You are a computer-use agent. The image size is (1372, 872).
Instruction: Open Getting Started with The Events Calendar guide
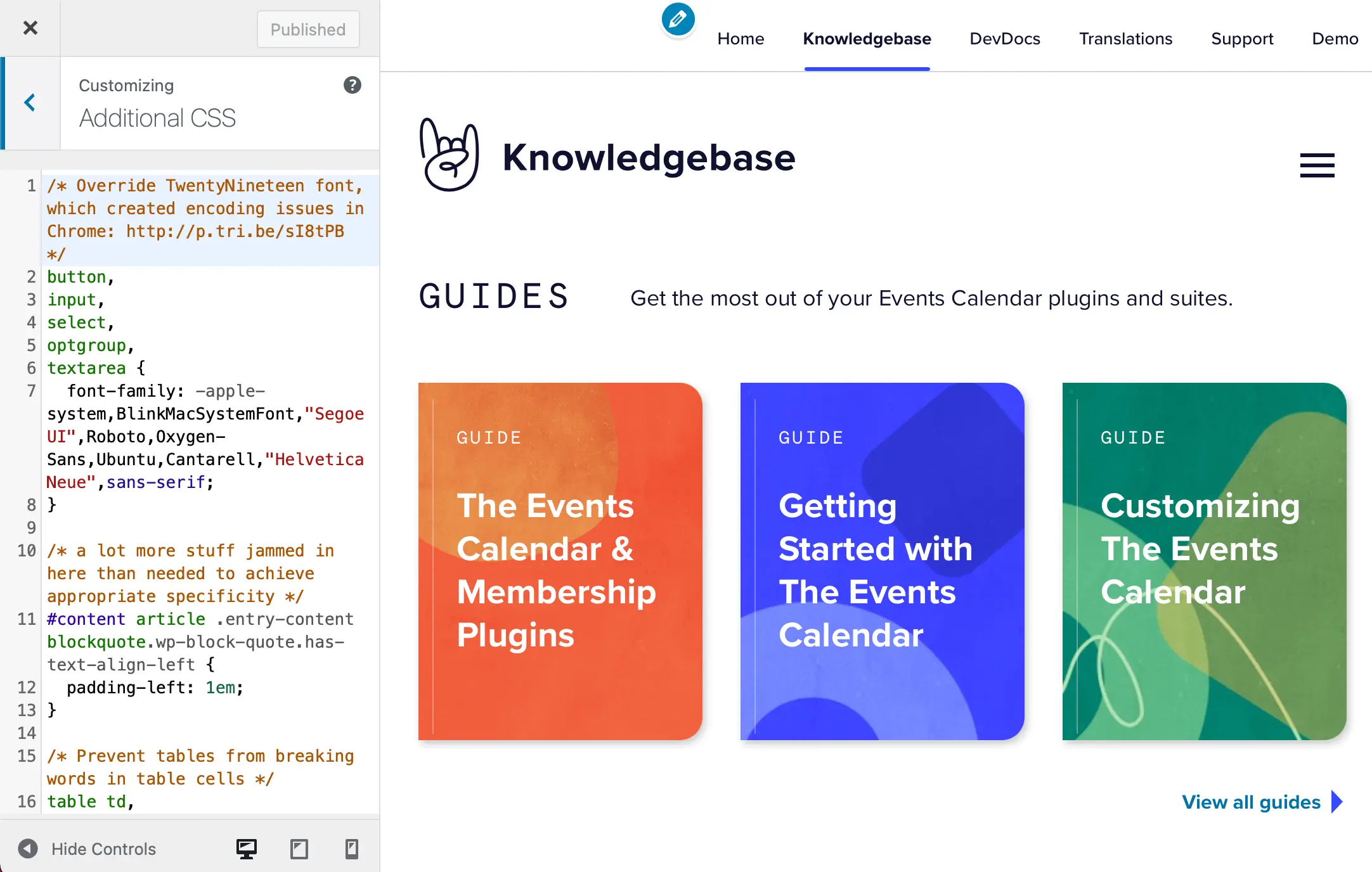[883, 561]
